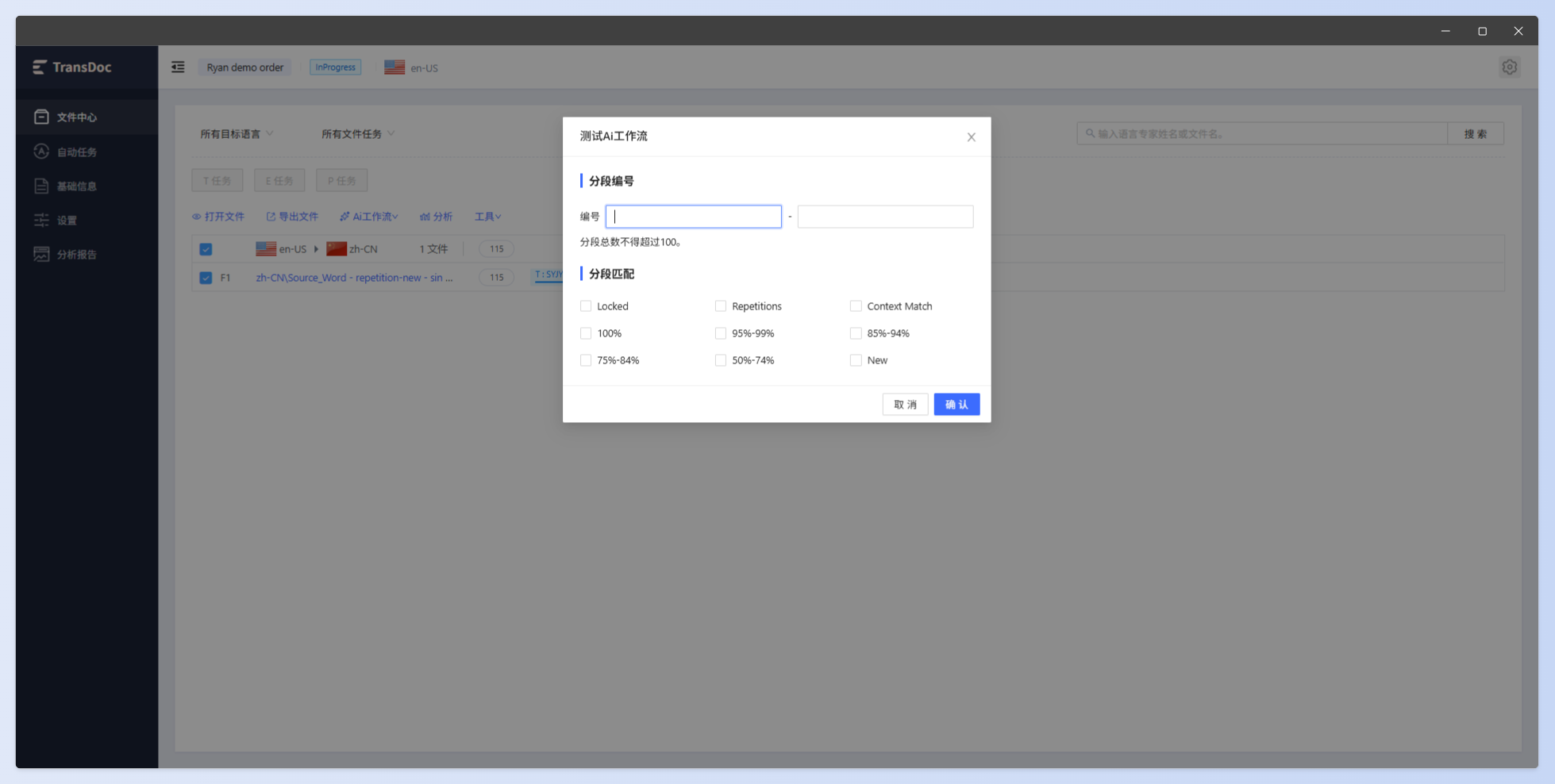Click the 打开文件 eye icon link
Viewport: 1555px width, 784px height.
[218, 217]
